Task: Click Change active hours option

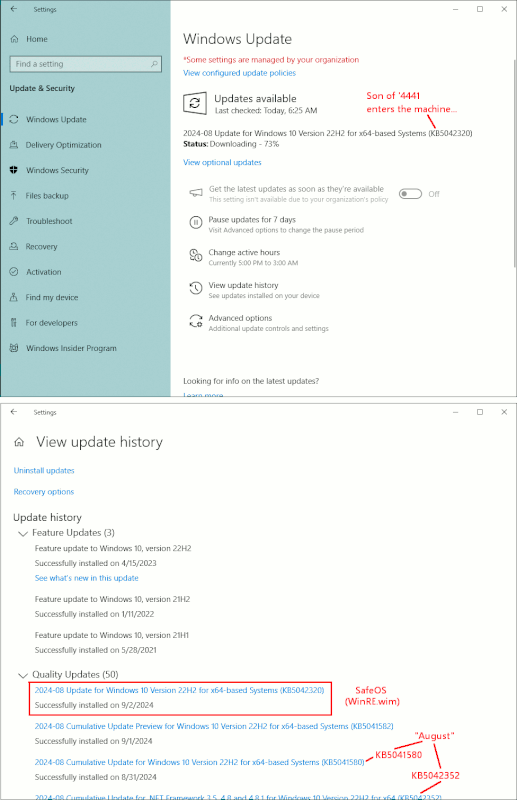Action: click(x=244, y=252)
